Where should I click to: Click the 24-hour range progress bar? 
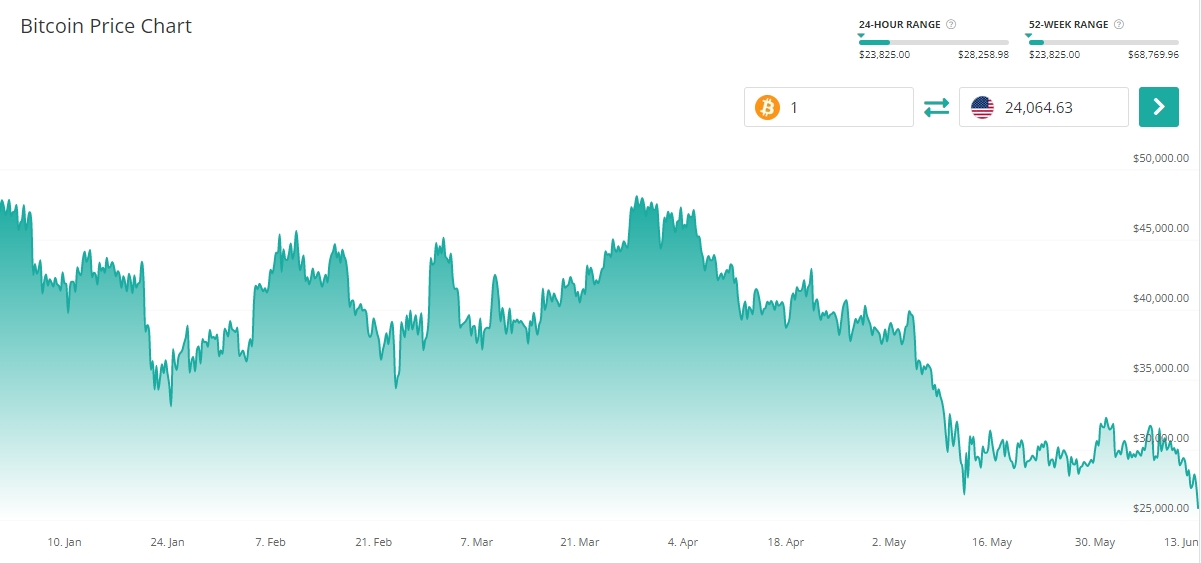(x=933, y=42)
